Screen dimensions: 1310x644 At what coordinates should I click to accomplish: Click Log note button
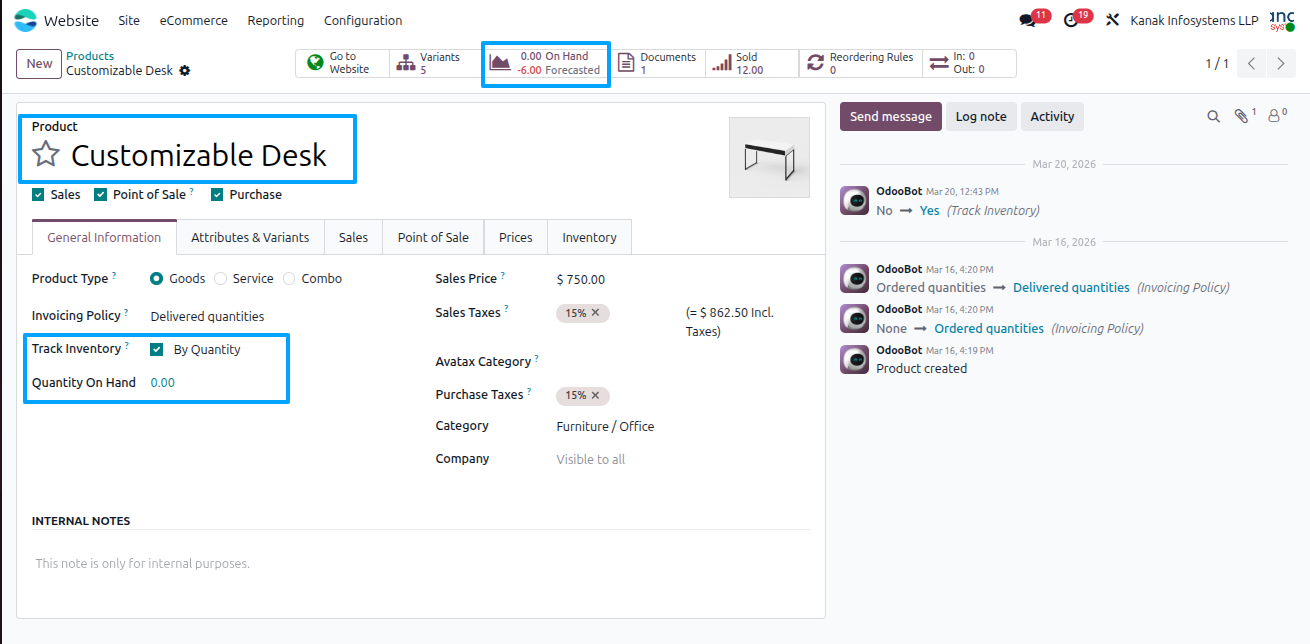pos(981,116)
